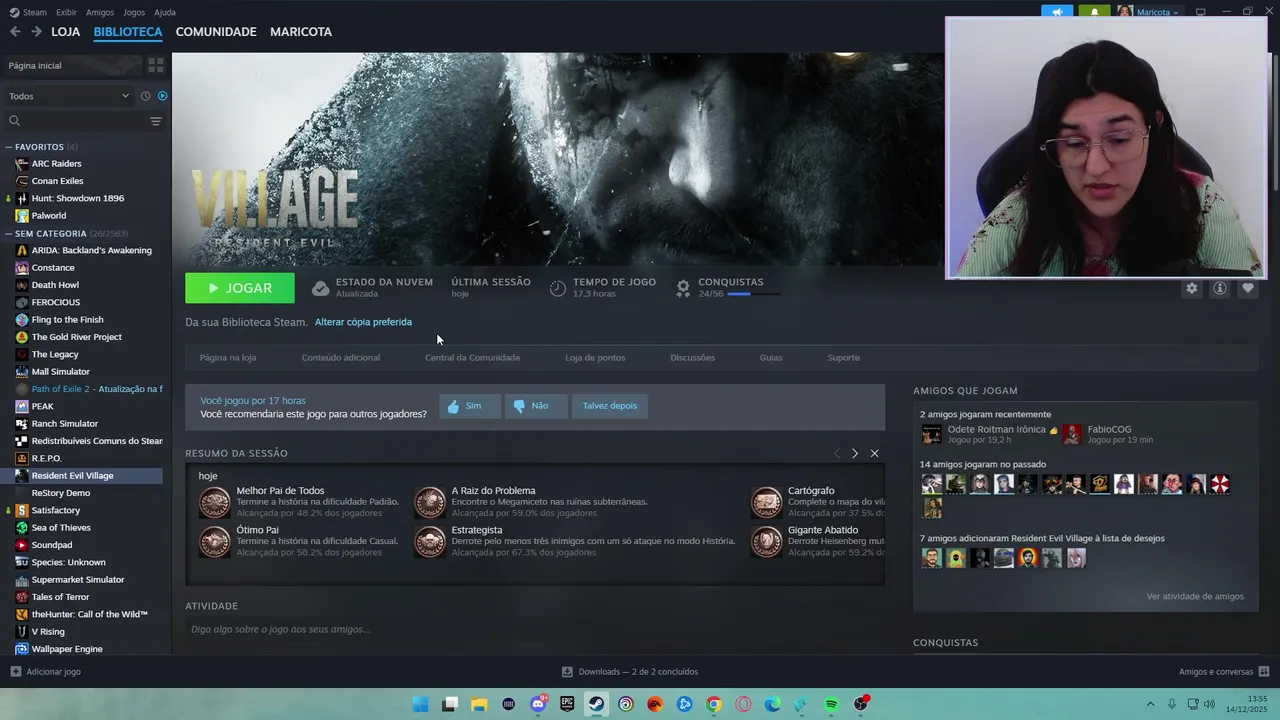Recommend the game with Sim
Image resolution: width=1280 pixels, height=720 pixels.
point(470,406)
